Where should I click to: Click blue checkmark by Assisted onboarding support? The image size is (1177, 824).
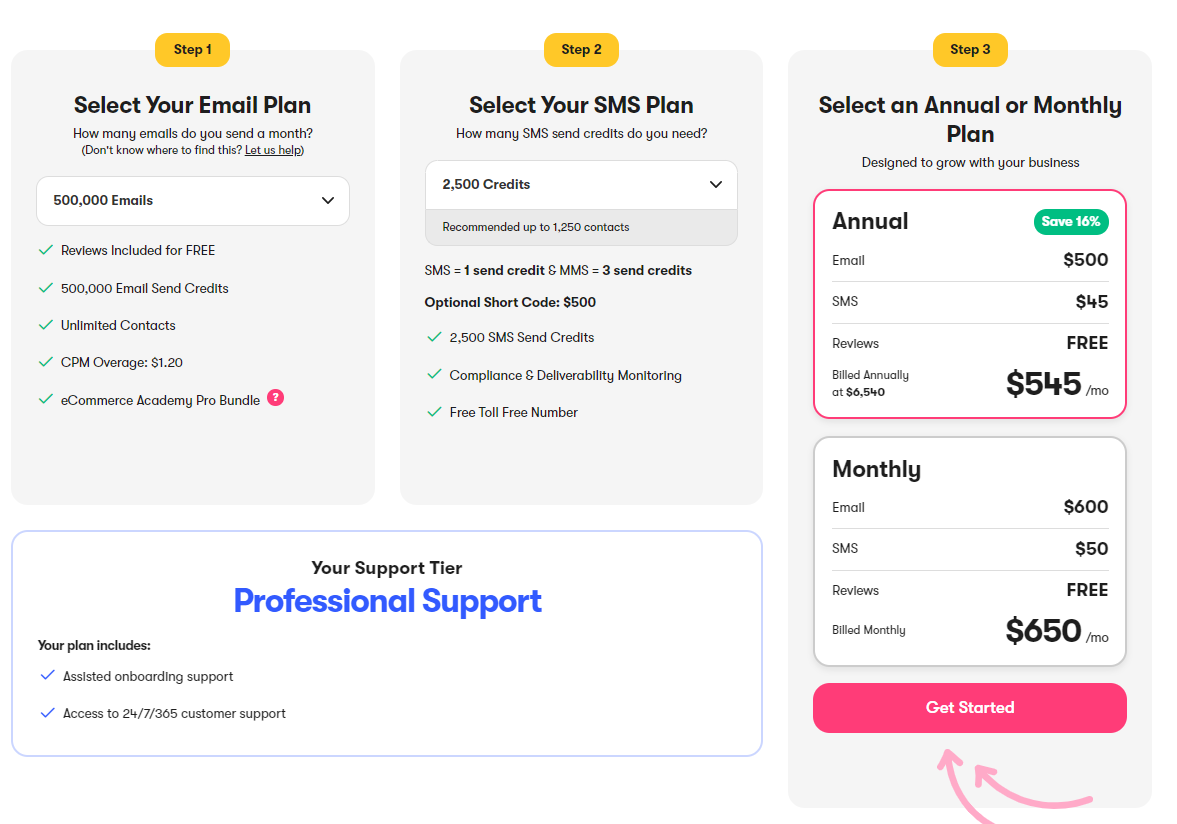(x=47, y=676)
